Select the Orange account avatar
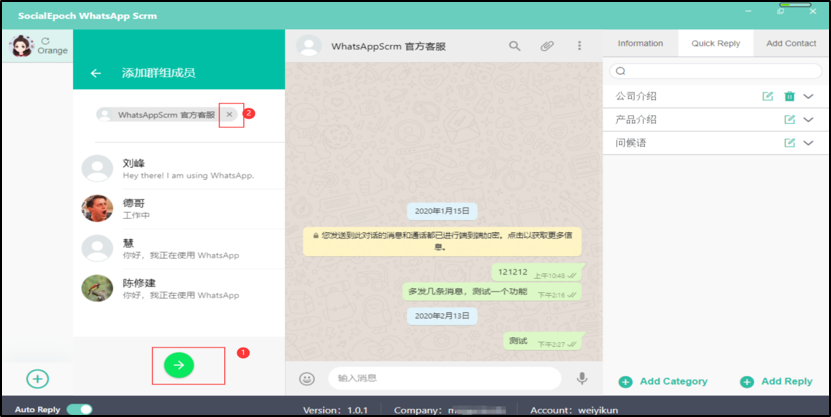This screenshot has height=417, width=831. (22, 46)
